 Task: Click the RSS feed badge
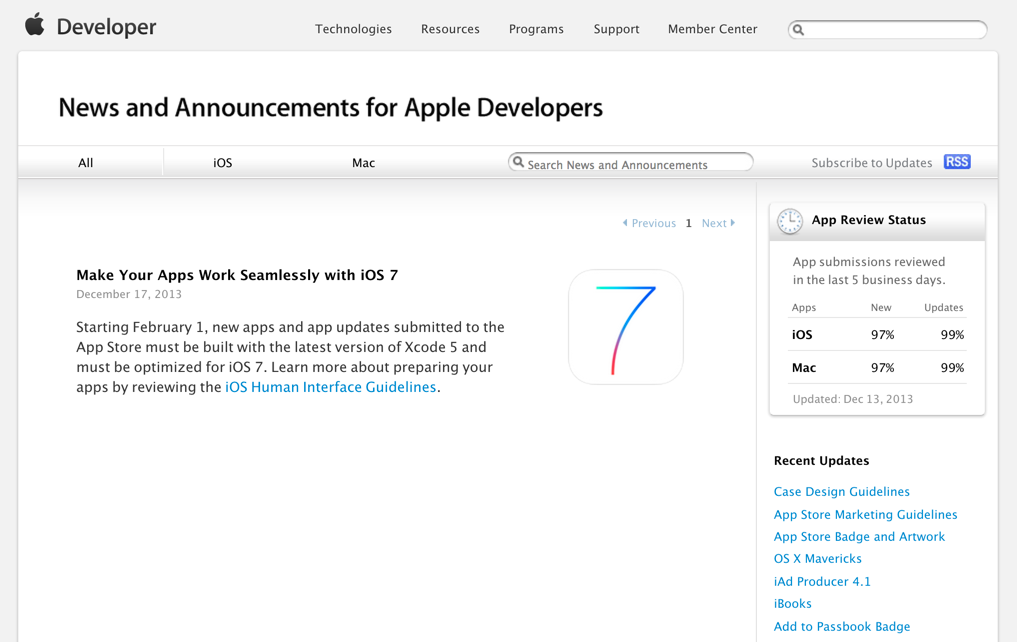click(x=957, y=162)
